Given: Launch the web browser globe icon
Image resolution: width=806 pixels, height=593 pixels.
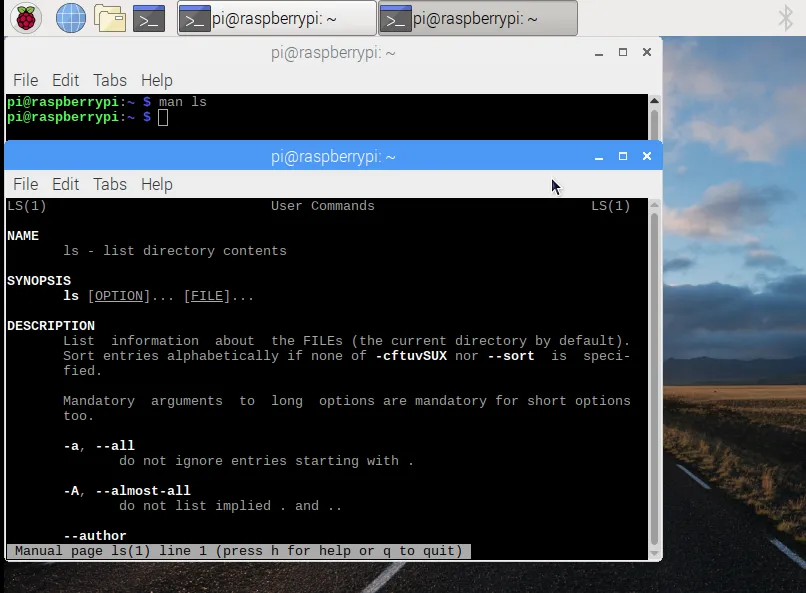Looking at the screenshot, I should (70, 17).
